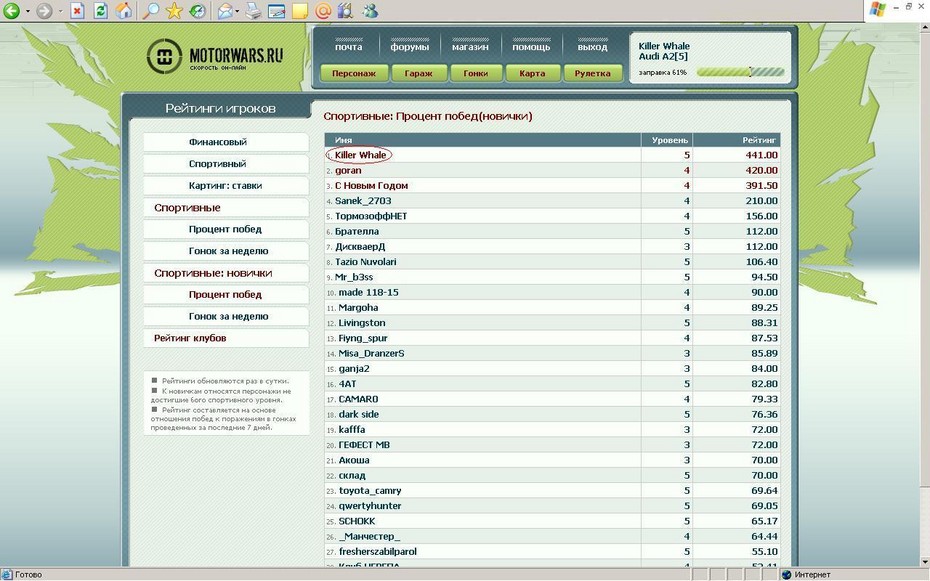
Task: Select Гонок за неделю under Спортивные
Action: point(228,251)
